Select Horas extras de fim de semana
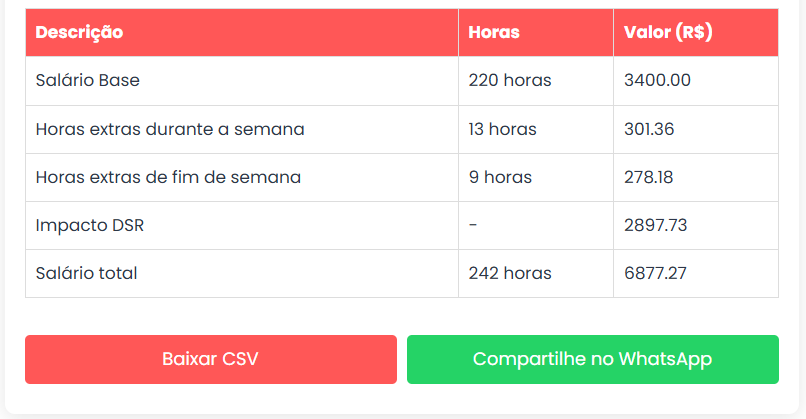 click(x=168, y=177)
